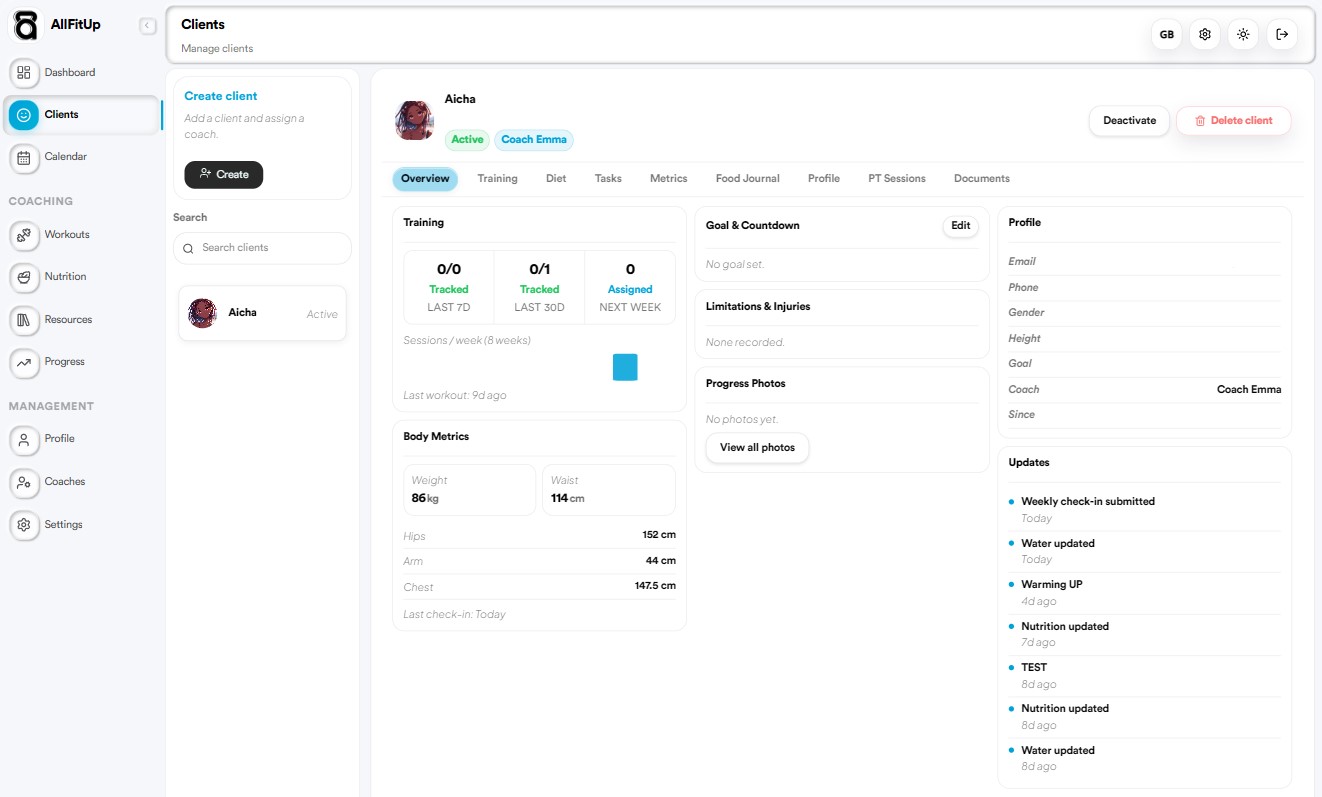
Task: Open the Dashboard sidebar icon
Action: pyautogui.click(x=24, y=73)
